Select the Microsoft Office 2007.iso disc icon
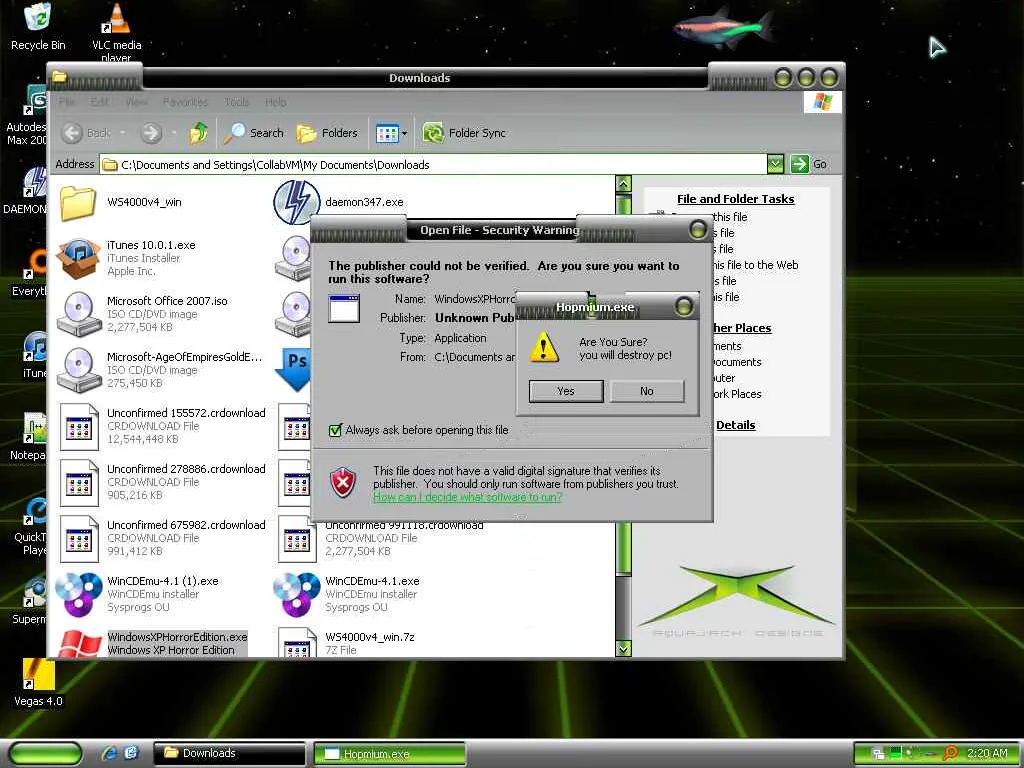Screen dimensions: 1024x768 (78, 314)
